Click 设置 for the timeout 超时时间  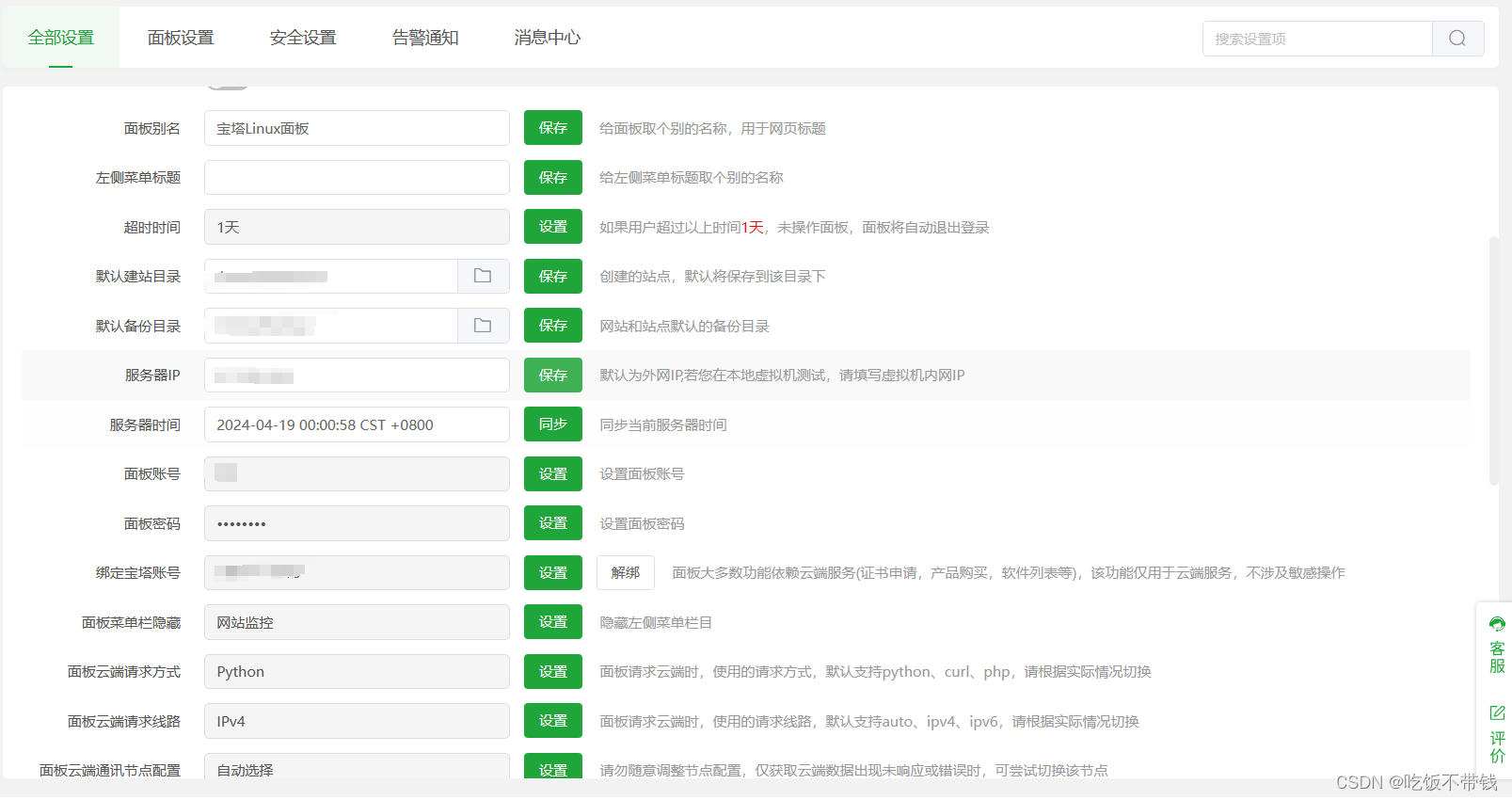coord(552,227)
